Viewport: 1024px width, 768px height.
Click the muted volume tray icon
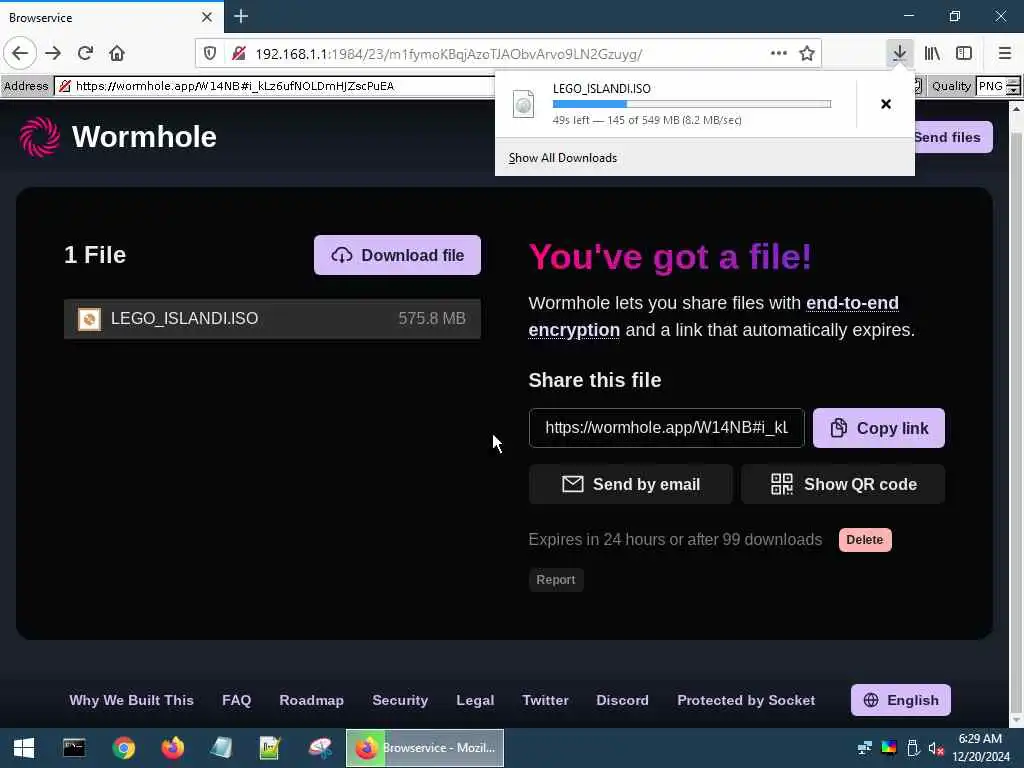936,748
